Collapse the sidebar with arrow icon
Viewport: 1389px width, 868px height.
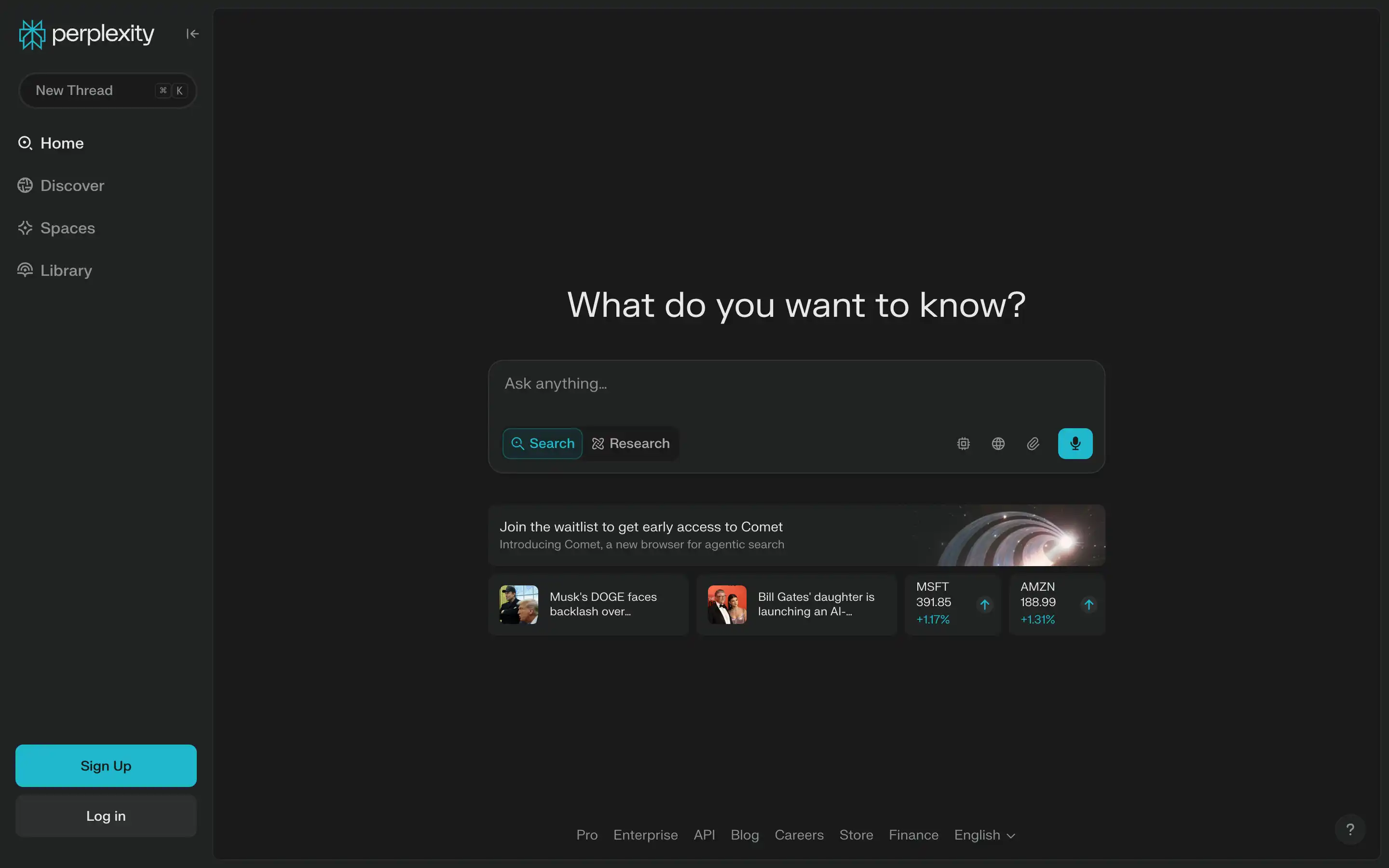[192, 34]
